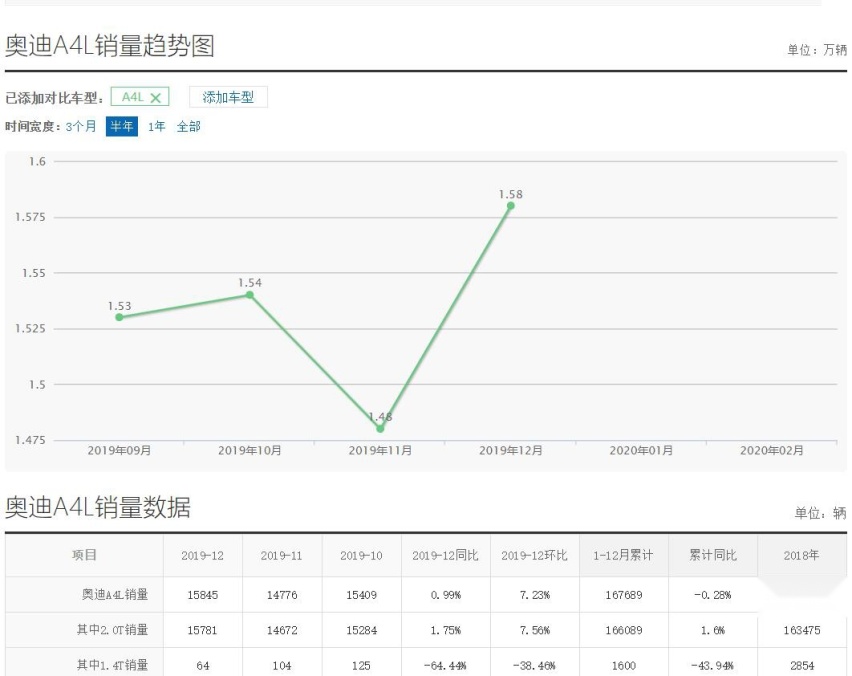The image size is (852, 676).
Task: Click the 项目 column header
Action: (x=84, y=555)
